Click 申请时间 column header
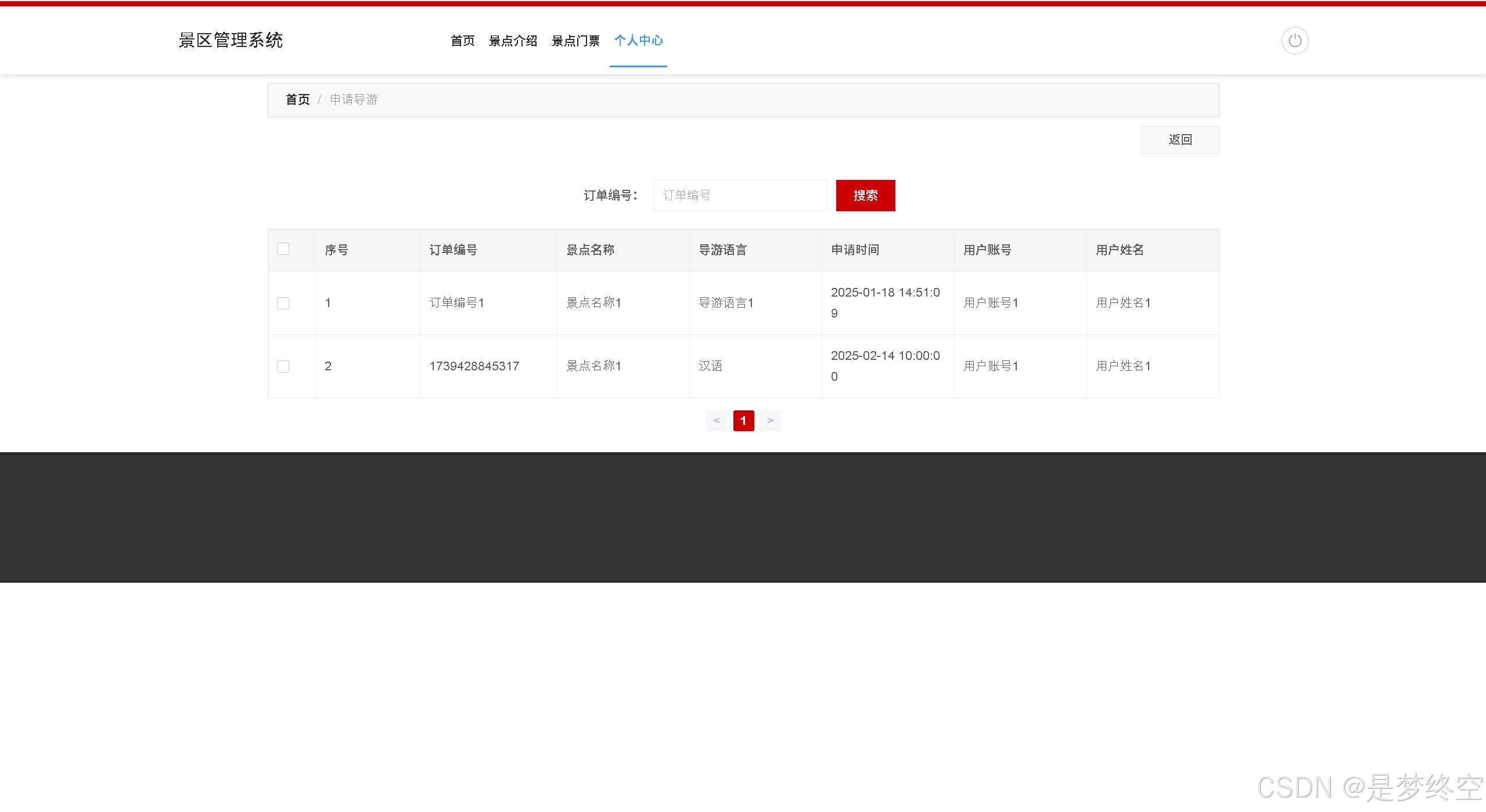 click(x=855, y=250)
